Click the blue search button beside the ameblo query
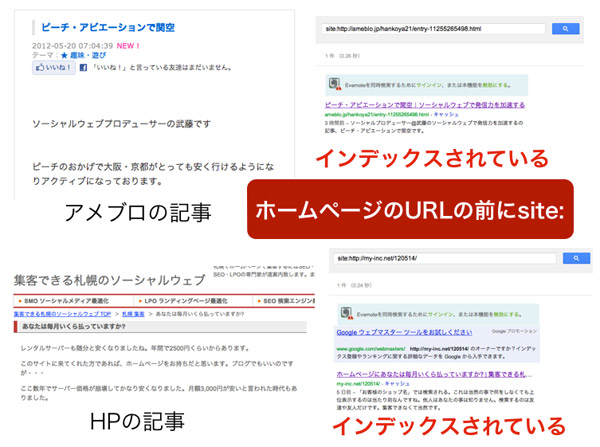600x447 pixels. pos(565,29)
